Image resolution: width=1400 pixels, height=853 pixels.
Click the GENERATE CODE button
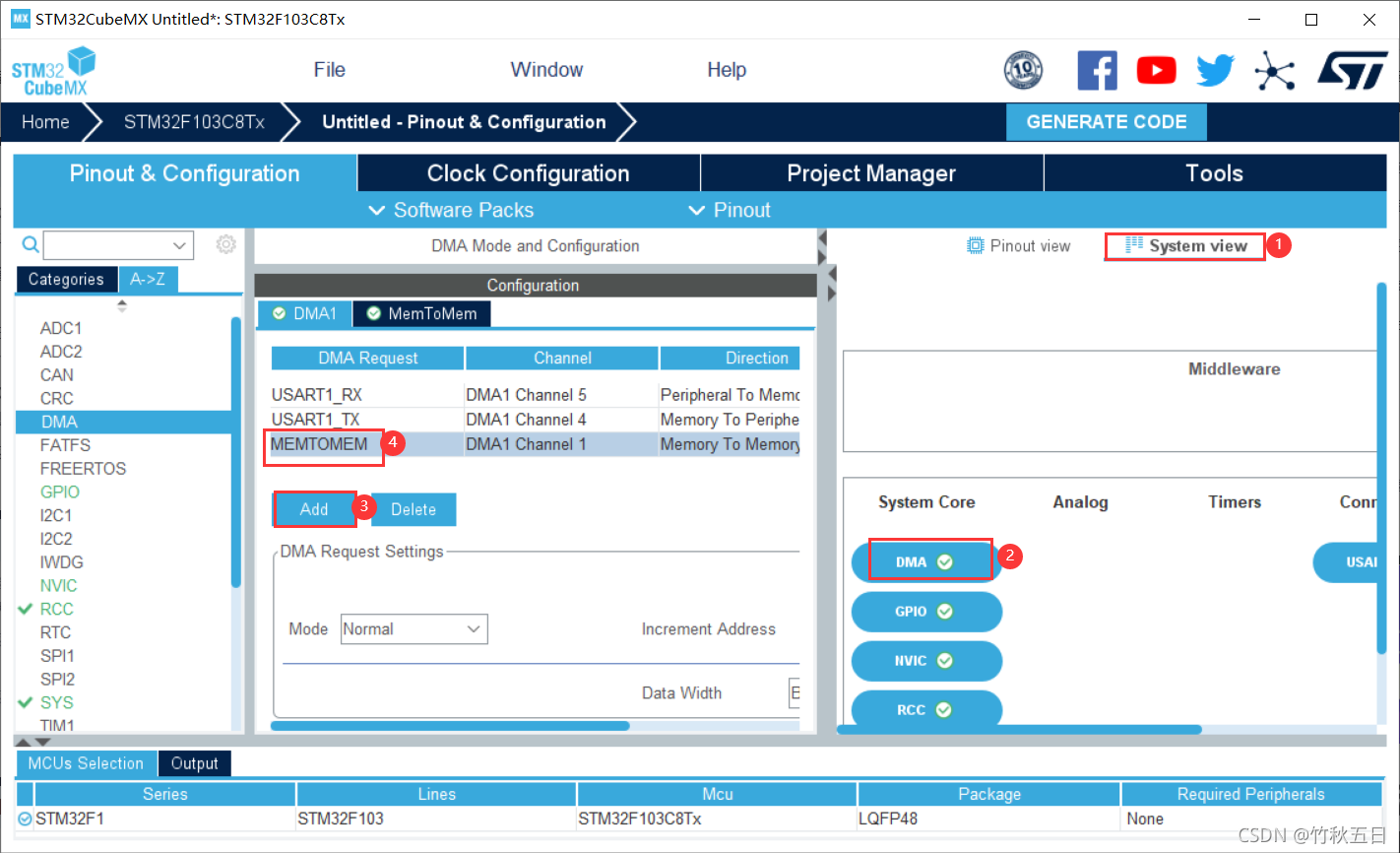tap(1106, 122)
